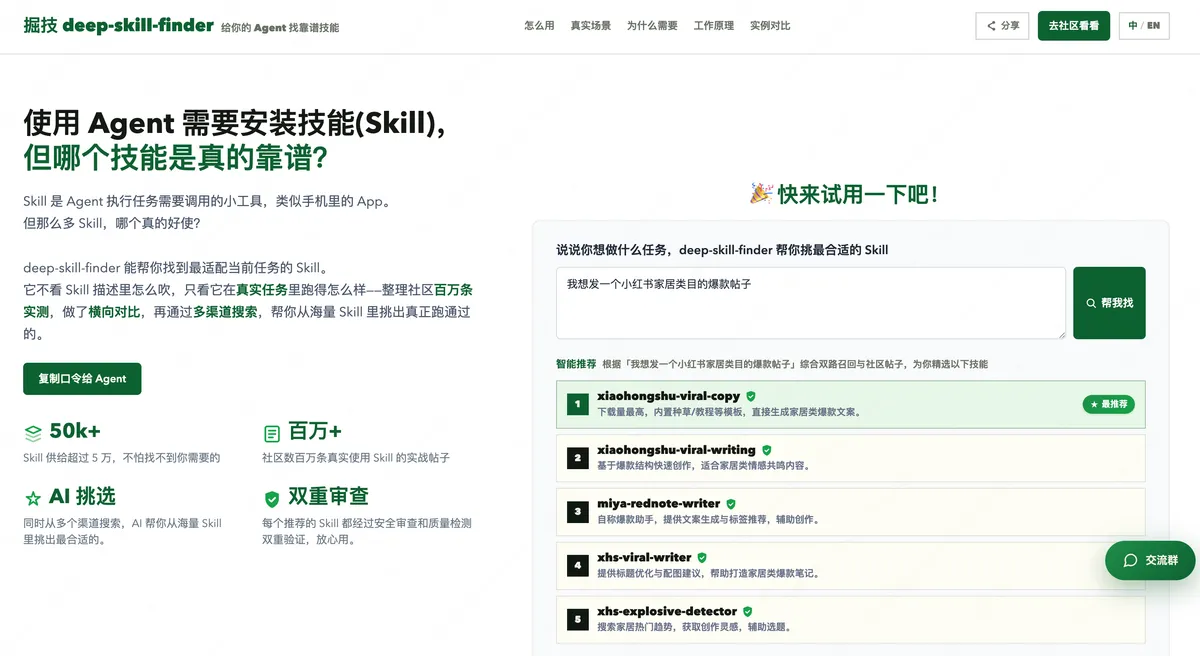Click rank number 5 badge
The height and width of the screenshot is (656, 1200).
577,620
